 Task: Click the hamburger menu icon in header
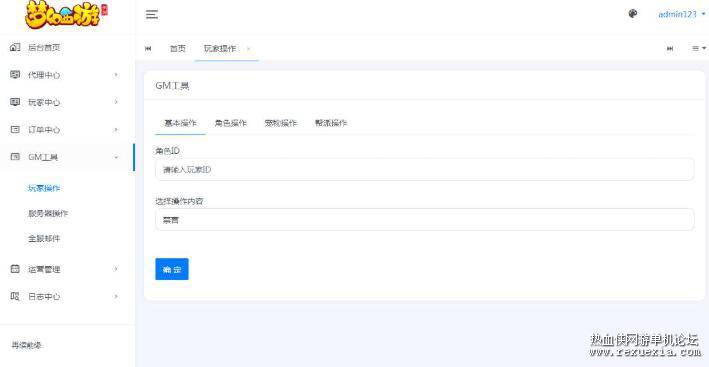click(152, 14)
